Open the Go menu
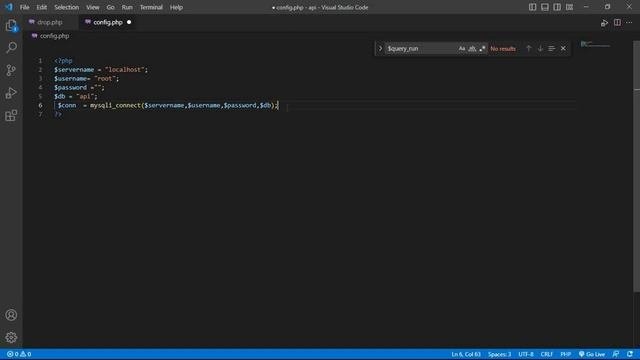Viewport: 640px width, 360px height. point(110,7)
